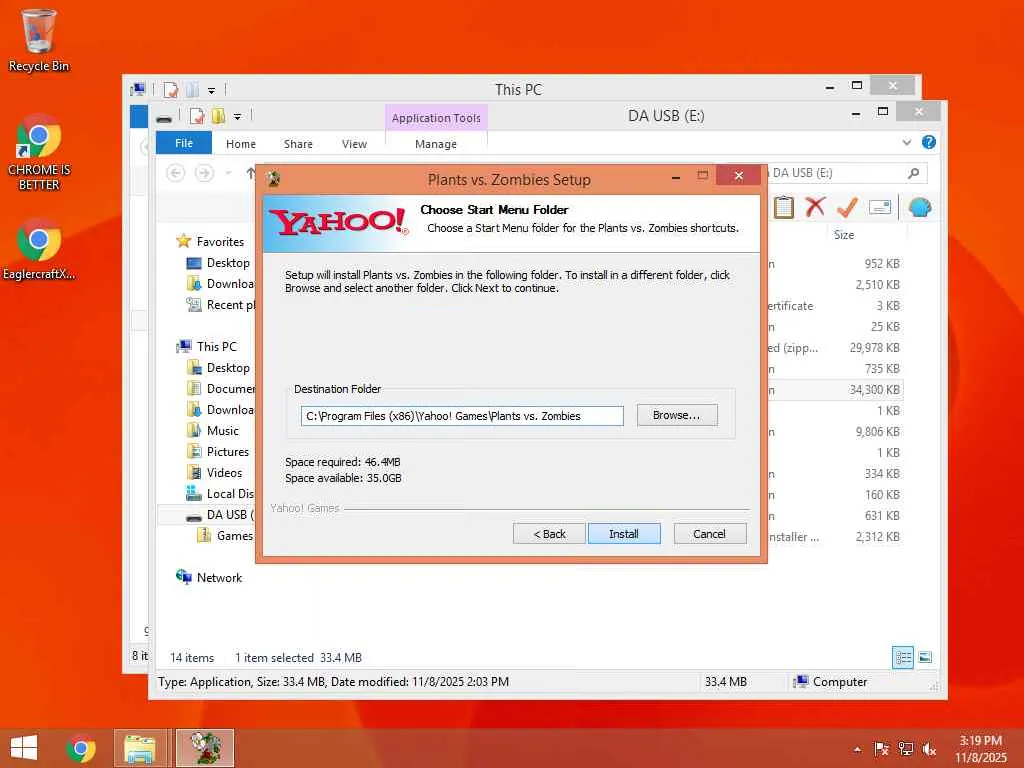Switch to the Share ribbon tab
This screenshot has height=768, width=1024.
pyautogui.click(x=298, y=144)
